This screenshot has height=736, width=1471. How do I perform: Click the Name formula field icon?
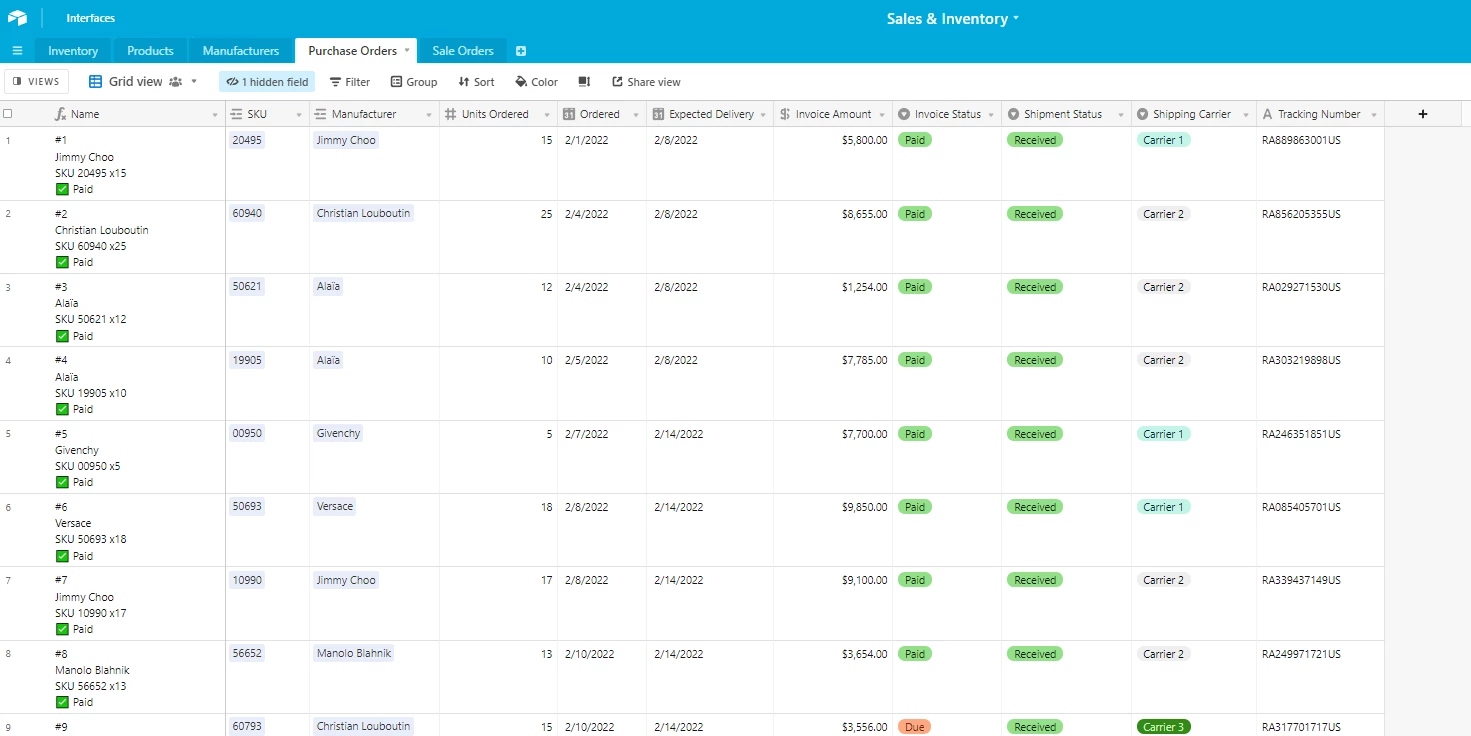point(60,114)
